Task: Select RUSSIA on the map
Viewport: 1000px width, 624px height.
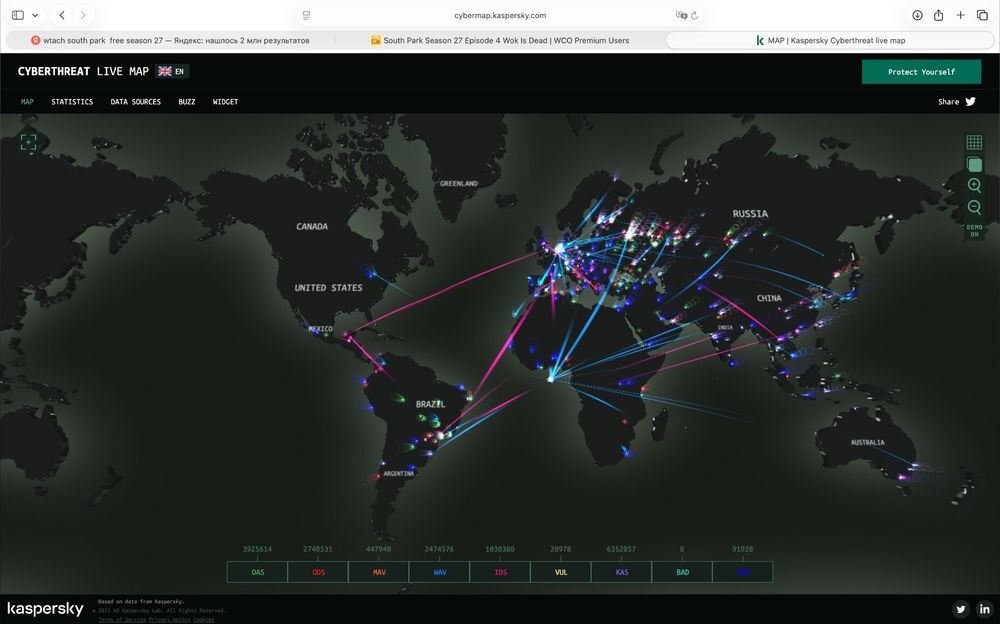Action: [750, 214]
